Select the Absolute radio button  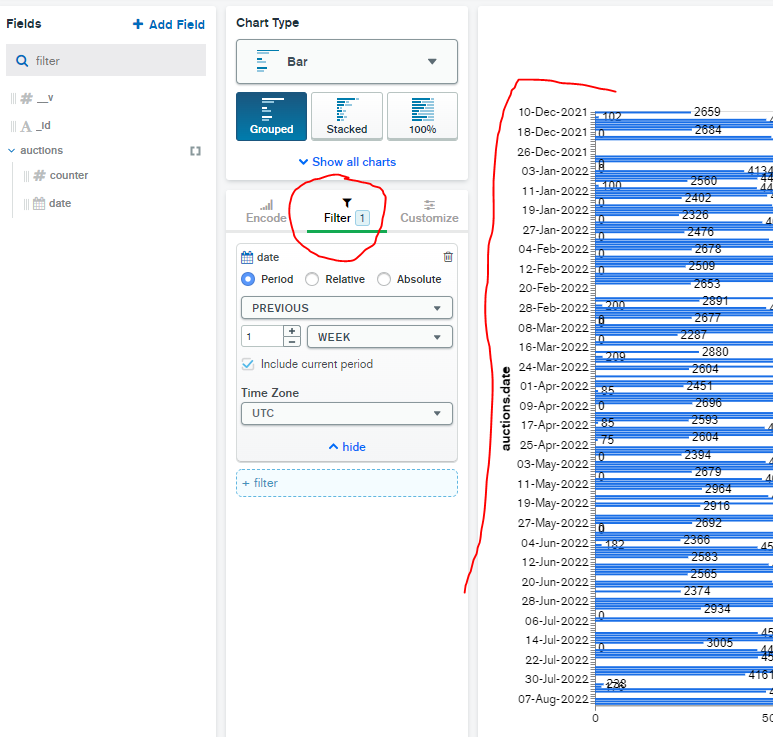(x=384, y=280)
